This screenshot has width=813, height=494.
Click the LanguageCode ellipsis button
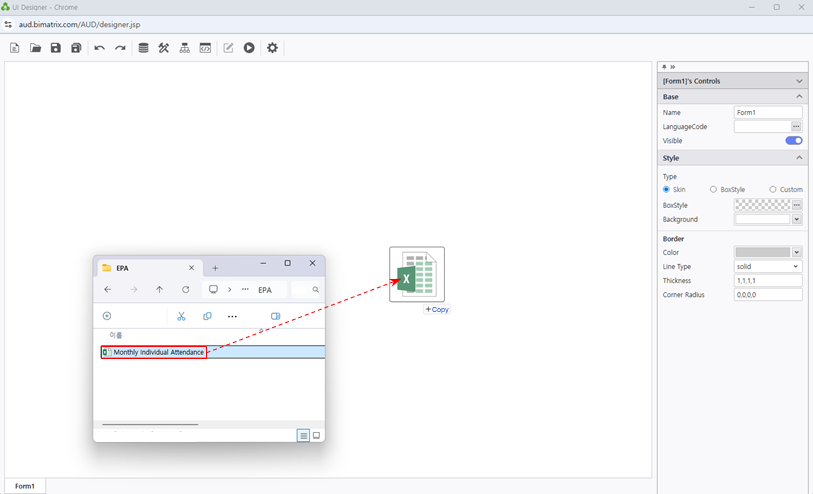[x=796, y=127]
